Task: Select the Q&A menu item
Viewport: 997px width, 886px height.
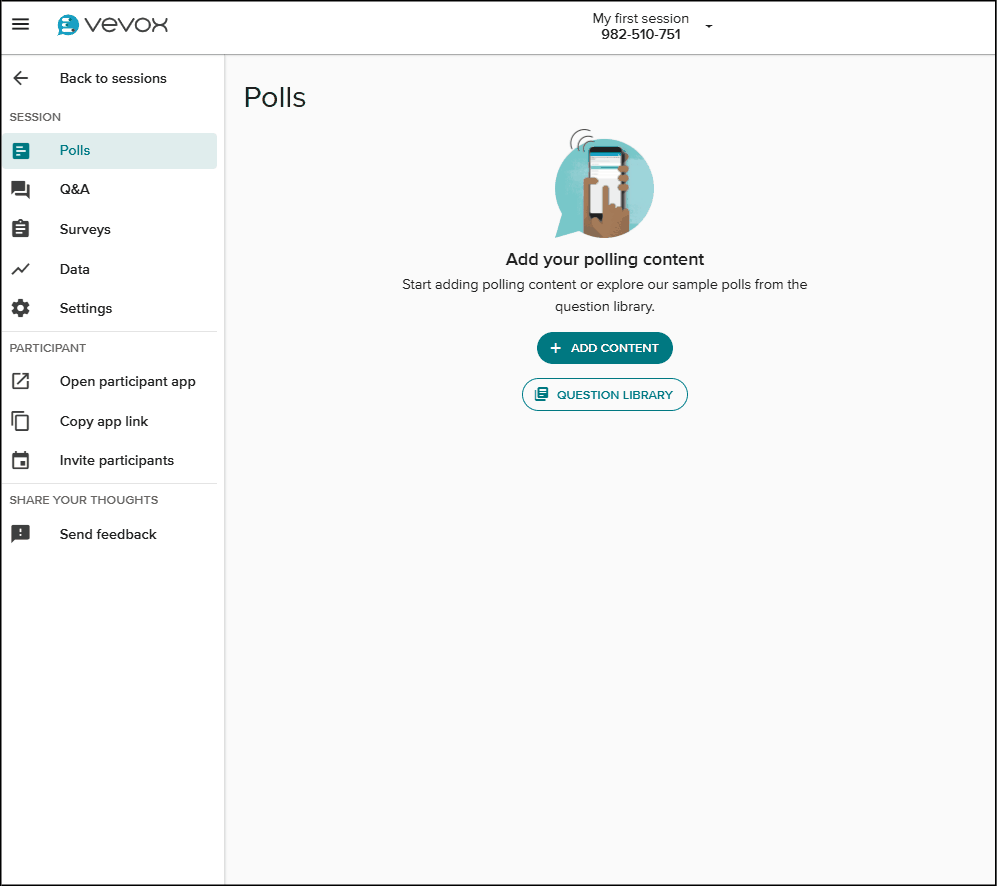Action: (x=75, y=190)
